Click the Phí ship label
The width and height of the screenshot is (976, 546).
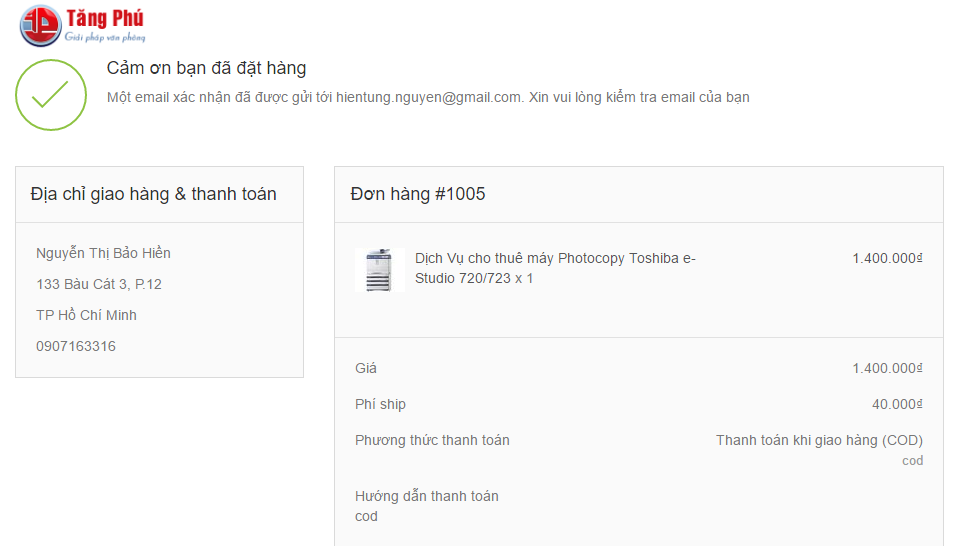pos(380,404)
